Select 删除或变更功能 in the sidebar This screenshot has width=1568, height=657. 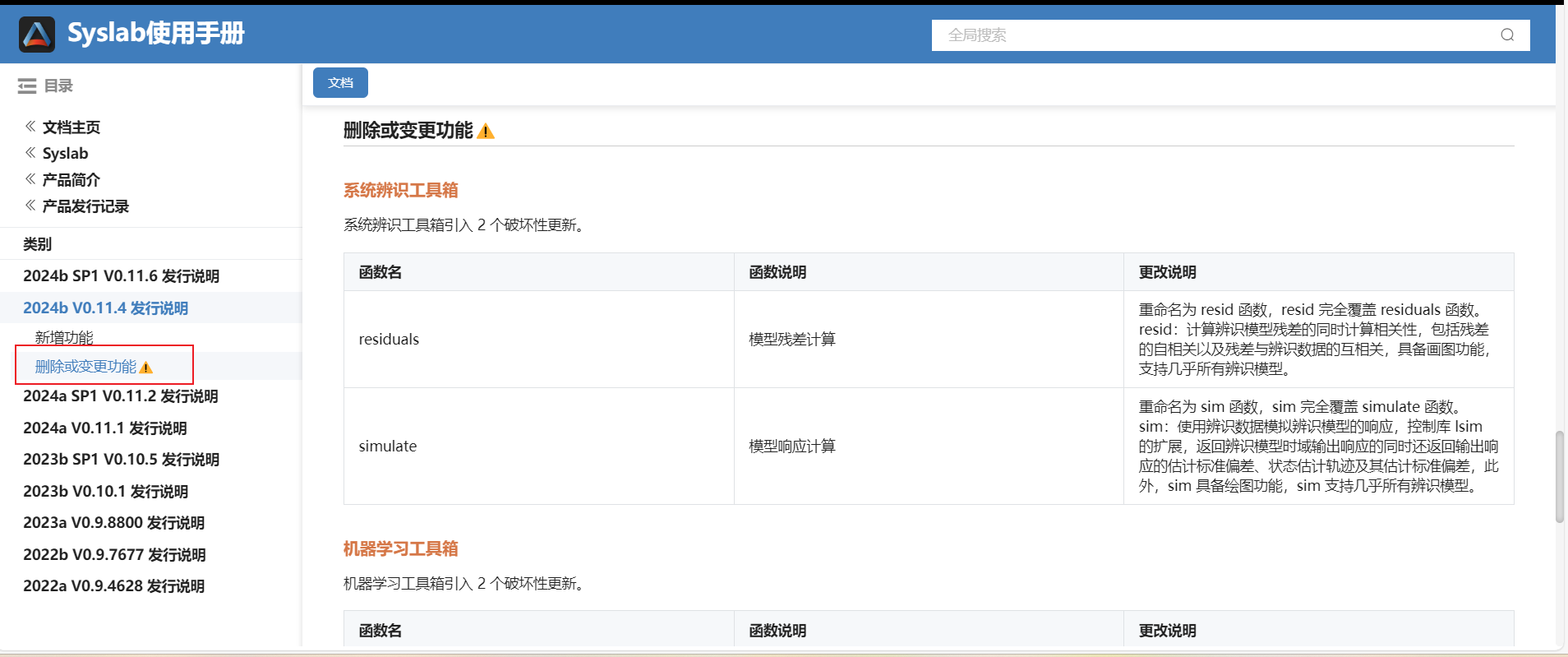coord(85,367)
